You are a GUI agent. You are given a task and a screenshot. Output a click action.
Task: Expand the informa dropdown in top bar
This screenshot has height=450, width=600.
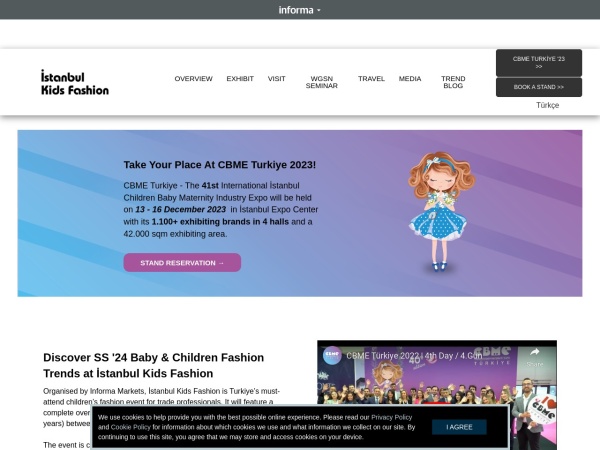[299, 10]
